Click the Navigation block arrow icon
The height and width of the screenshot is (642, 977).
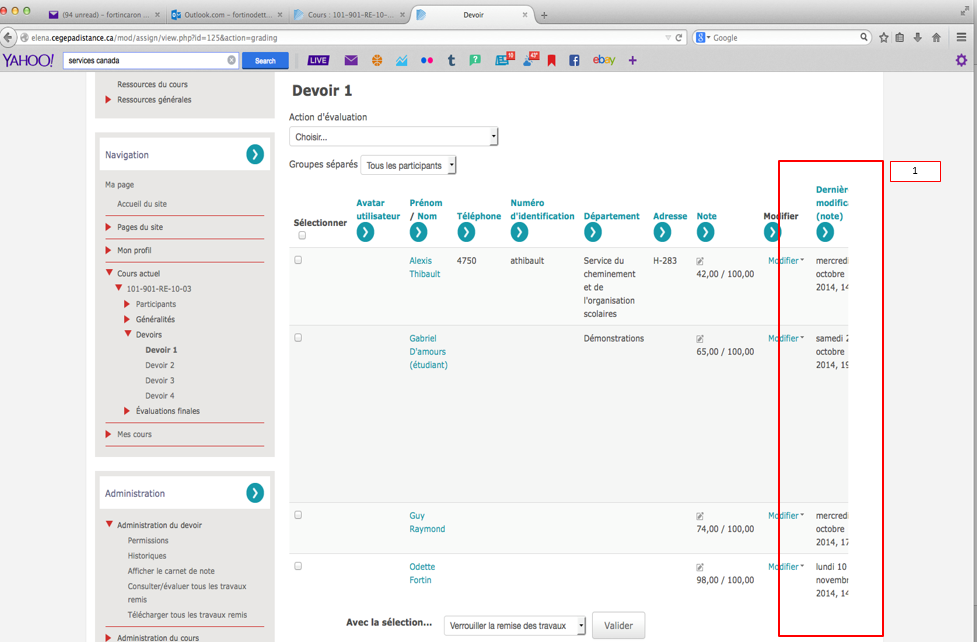pos(255,154)
